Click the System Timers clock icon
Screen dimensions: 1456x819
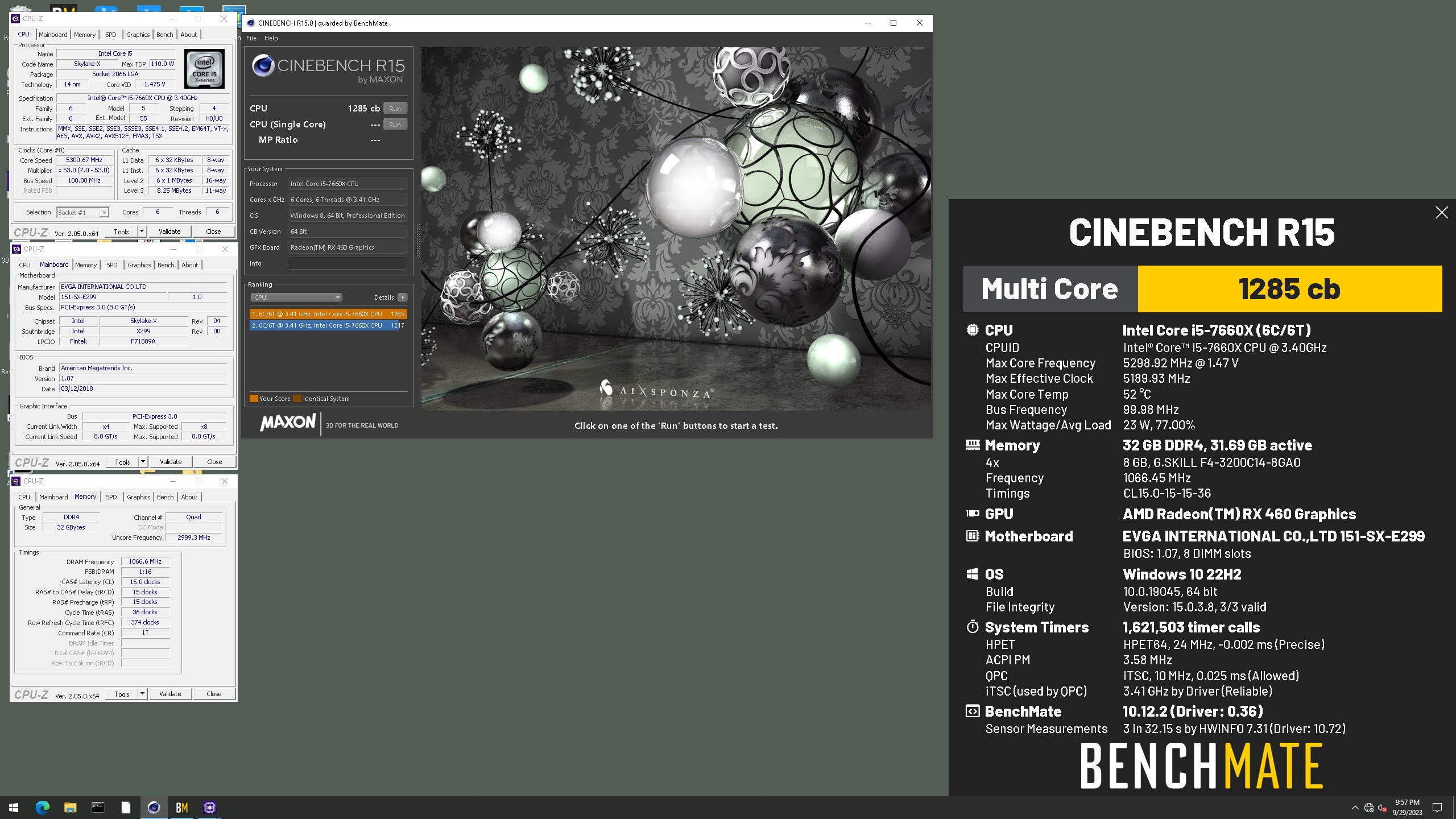[973, 627]
